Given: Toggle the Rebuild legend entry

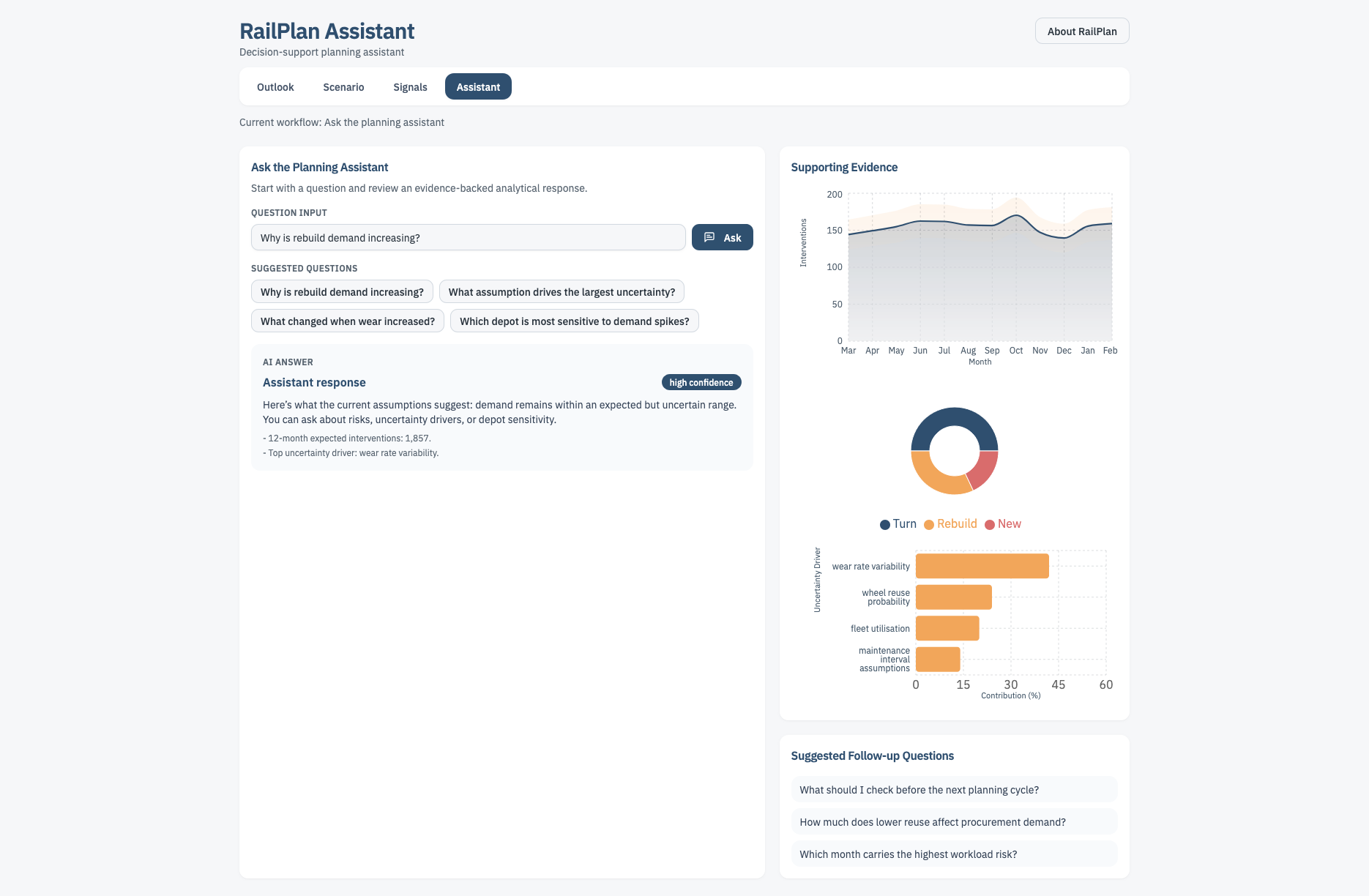Looking at the screenshot, I should (x=950, y=523).
